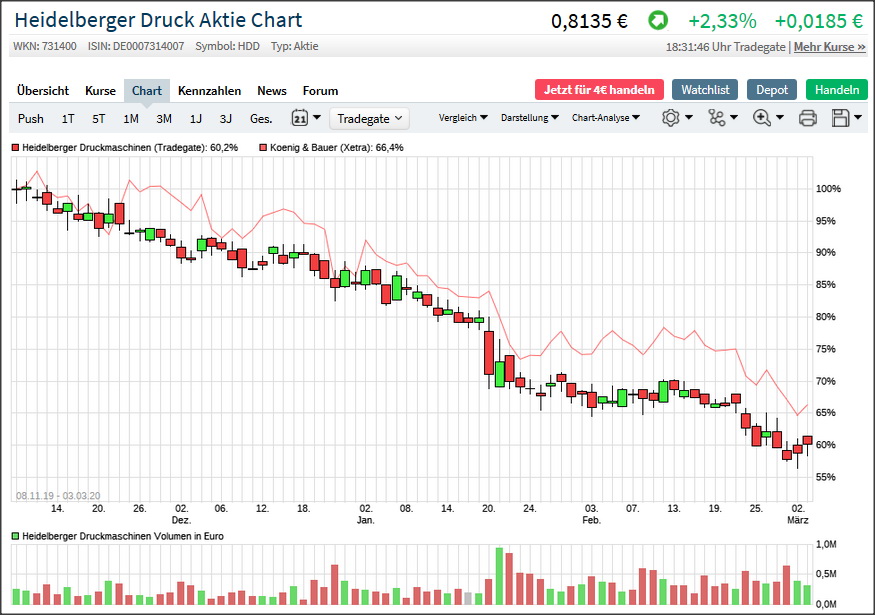Toggle Volumen in Euro legend marker

[15, 536]
